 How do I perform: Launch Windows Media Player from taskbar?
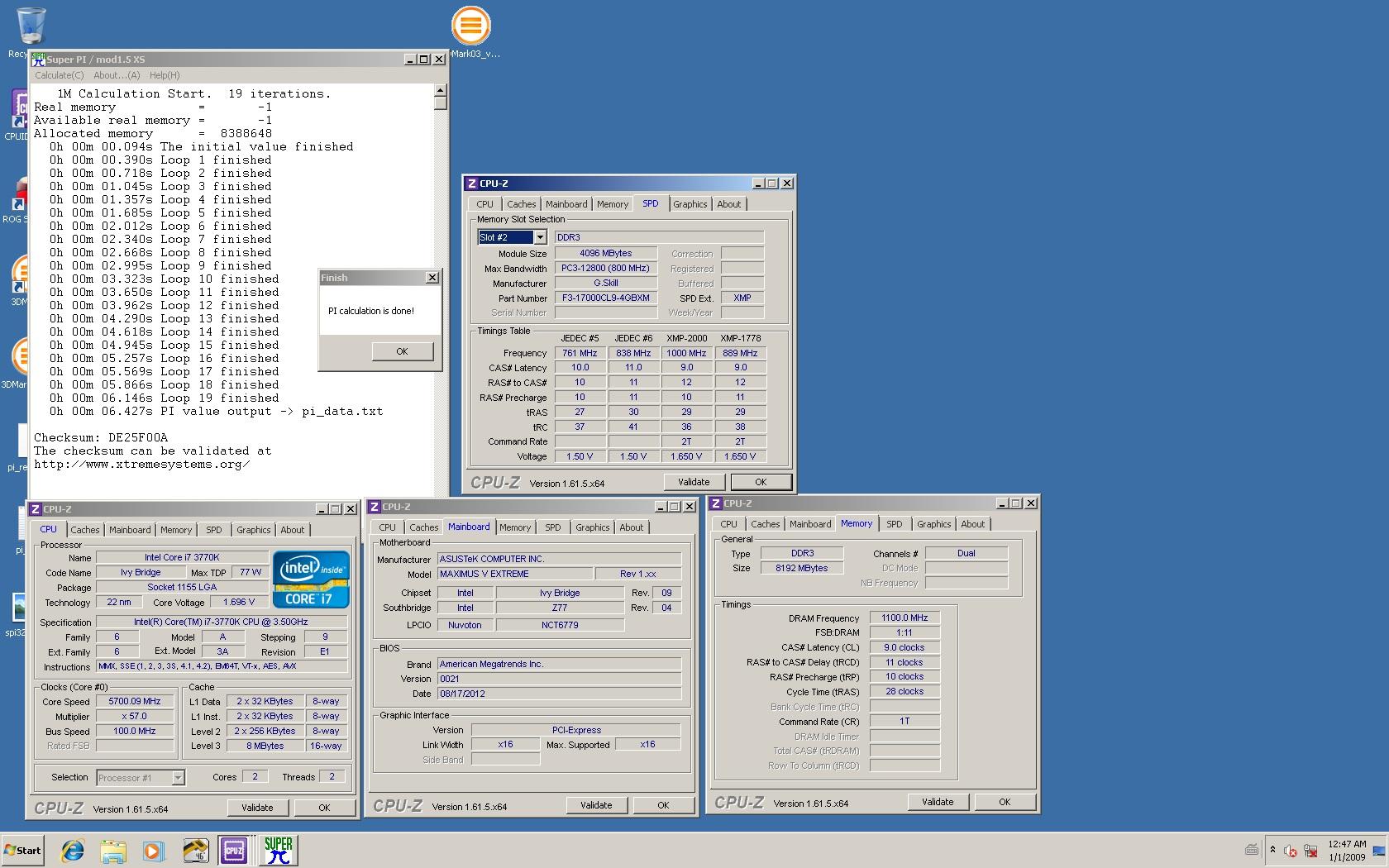point(153,850)
